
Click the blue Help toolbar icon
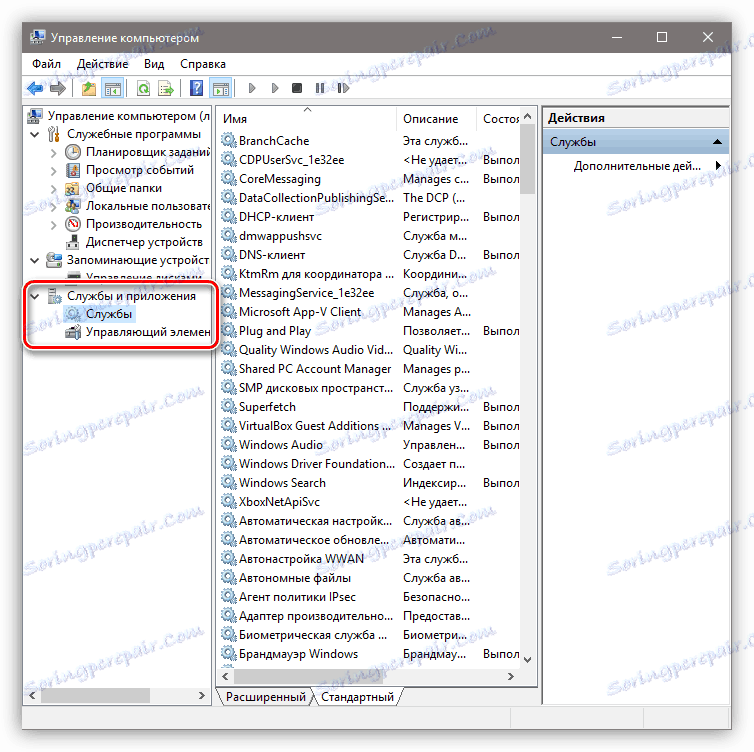point(197,88)
